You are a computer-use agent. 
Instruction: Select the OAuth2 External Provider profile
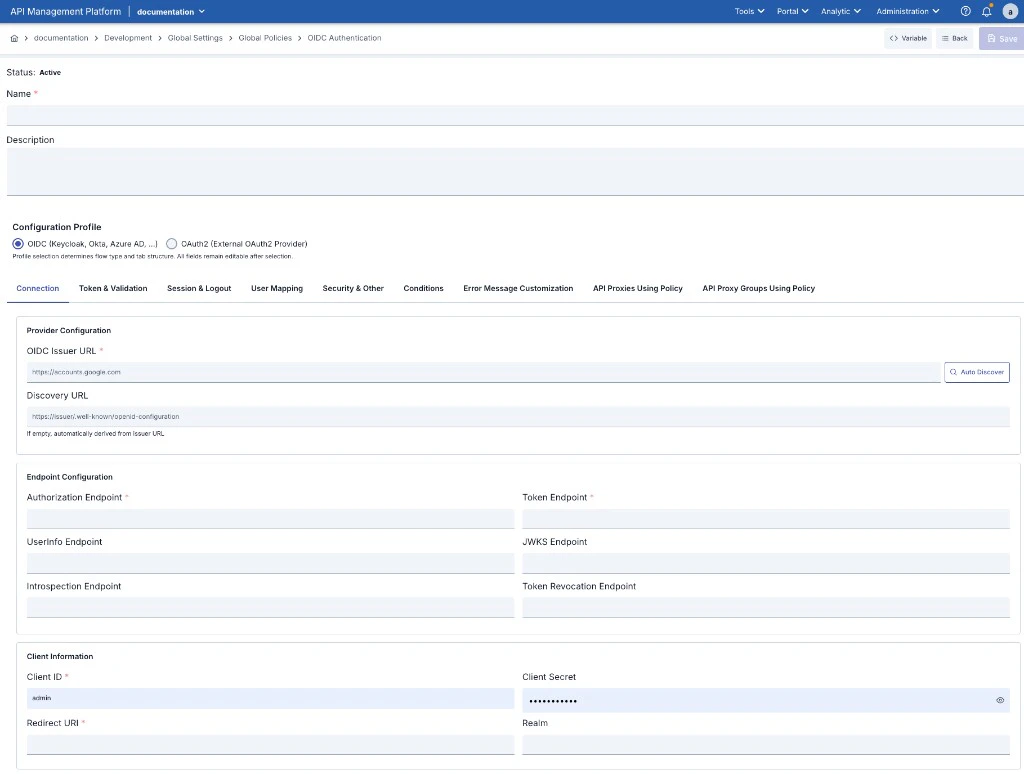(172, 244)
